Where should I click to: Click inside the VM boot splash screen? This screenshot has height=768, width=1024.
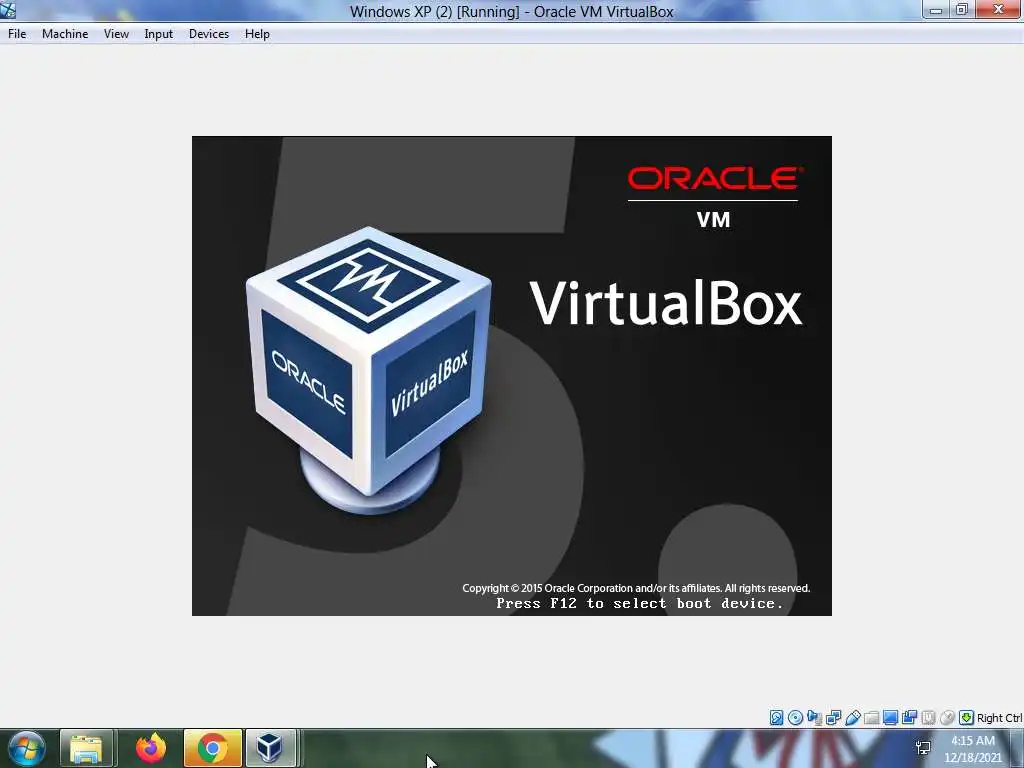point(511,376)
